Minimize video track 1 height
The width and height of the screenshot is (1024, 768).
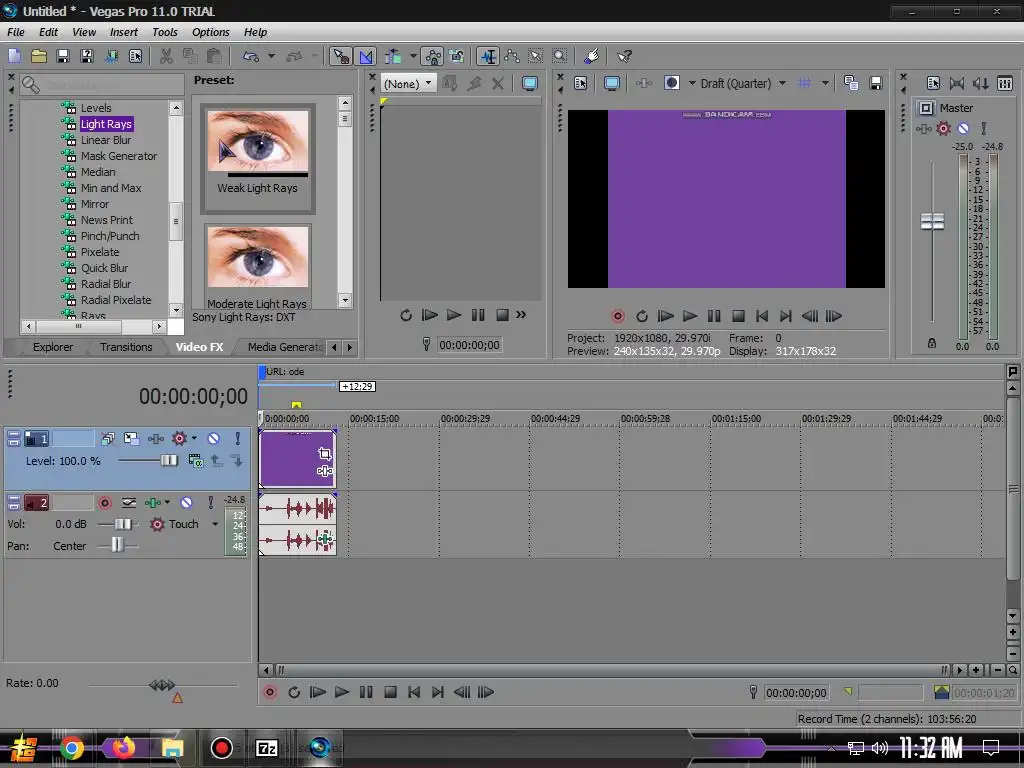click(14, 434)
